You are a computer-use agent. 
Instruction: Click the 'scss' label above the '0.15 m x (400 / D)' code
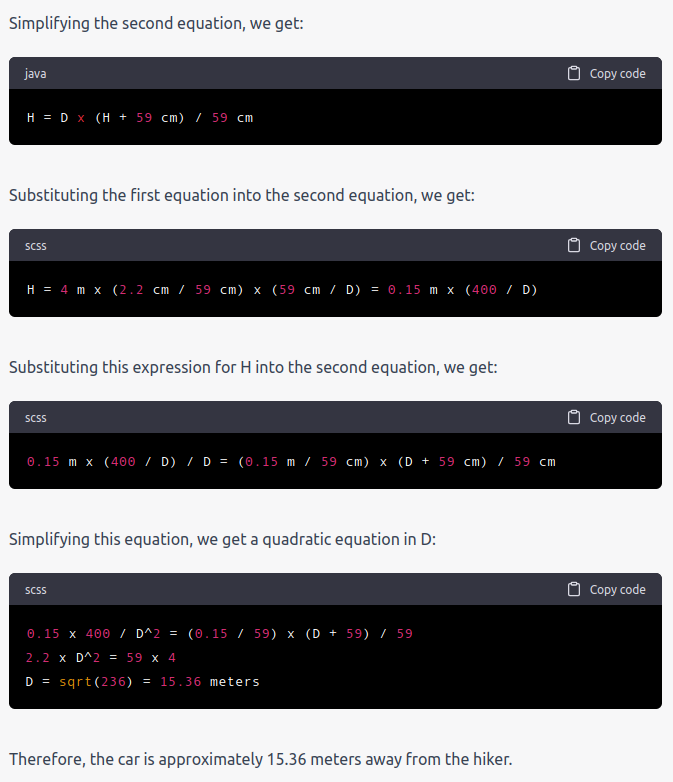(35, 418)
